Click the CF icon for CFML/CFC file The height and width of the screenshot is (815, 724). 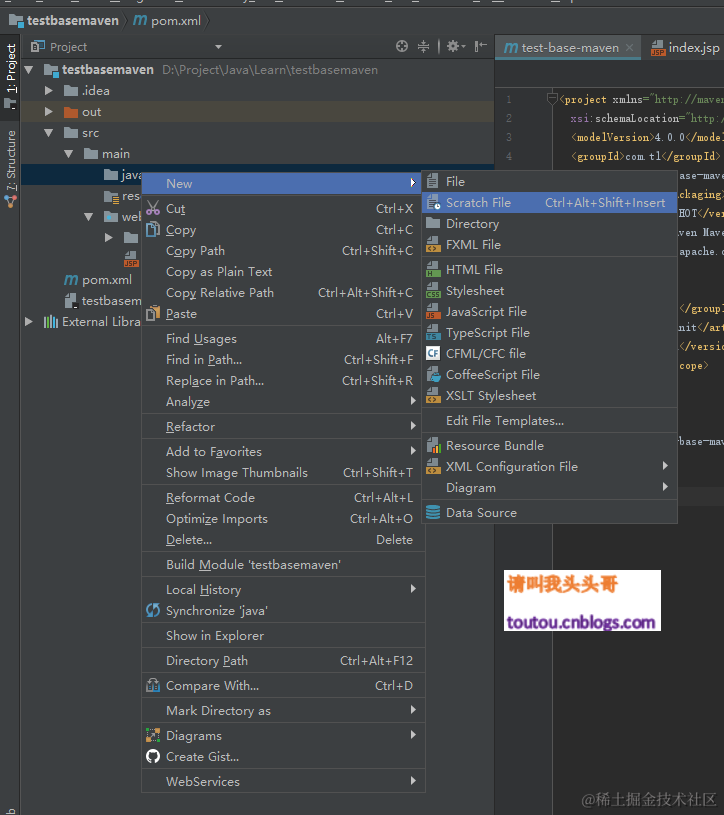pyautogui.click(x=433, y=353)
